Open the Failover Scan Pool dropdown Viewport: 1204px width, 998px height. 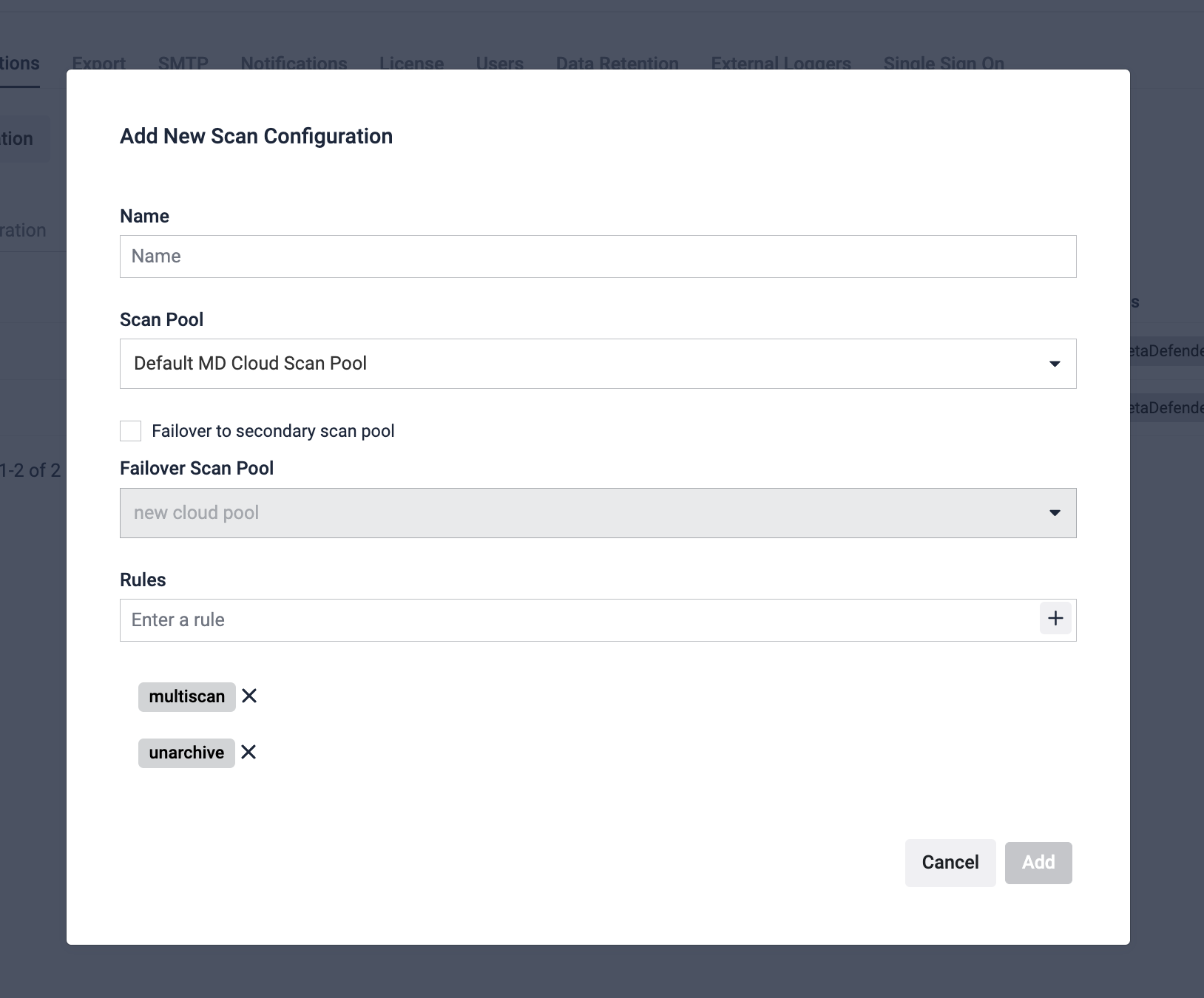tap(598, 513)
